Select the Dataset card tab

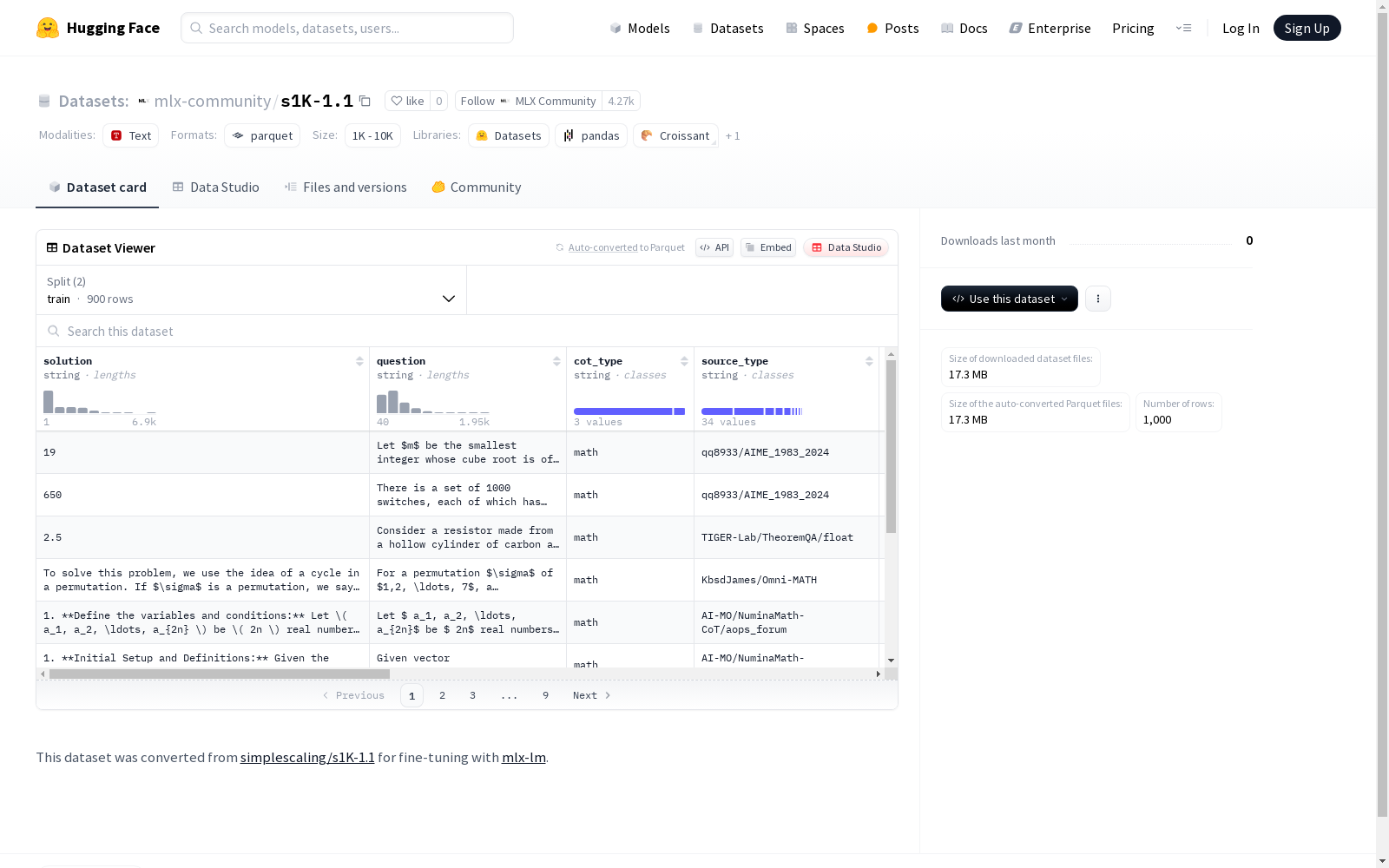point(97,187)
